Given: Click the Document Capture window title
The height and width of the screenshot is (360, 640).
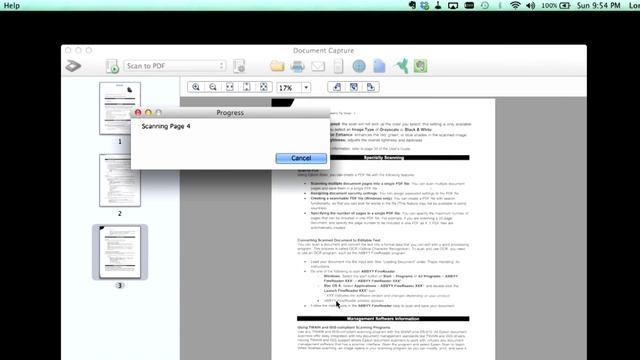Looking at the screenshot, I should 323,51.
